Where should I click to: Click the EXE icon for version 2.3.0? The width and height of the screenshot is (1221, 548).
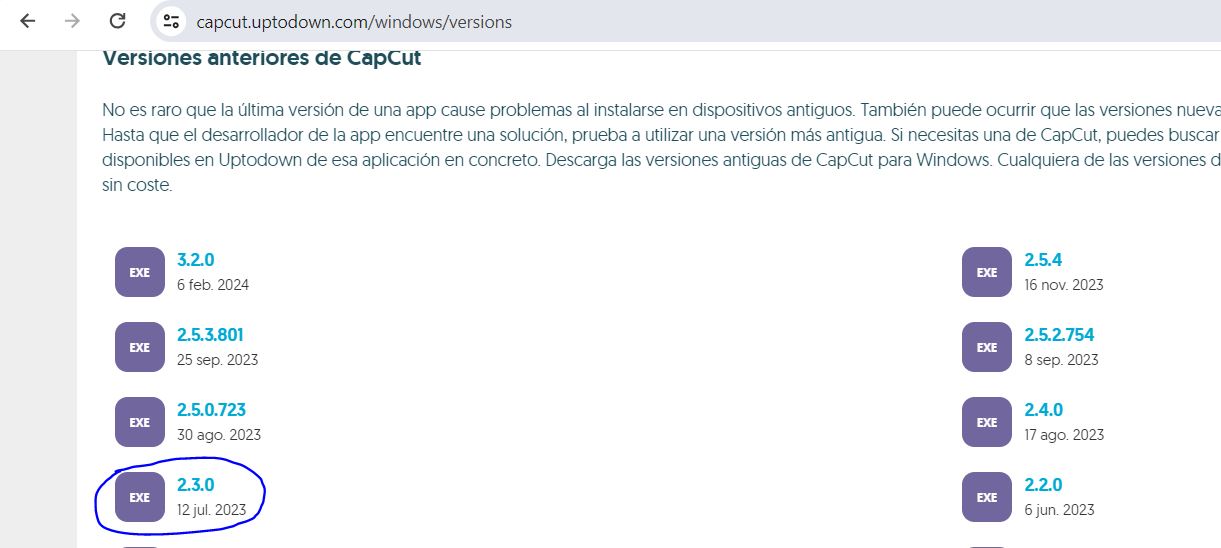click(140, 497)
